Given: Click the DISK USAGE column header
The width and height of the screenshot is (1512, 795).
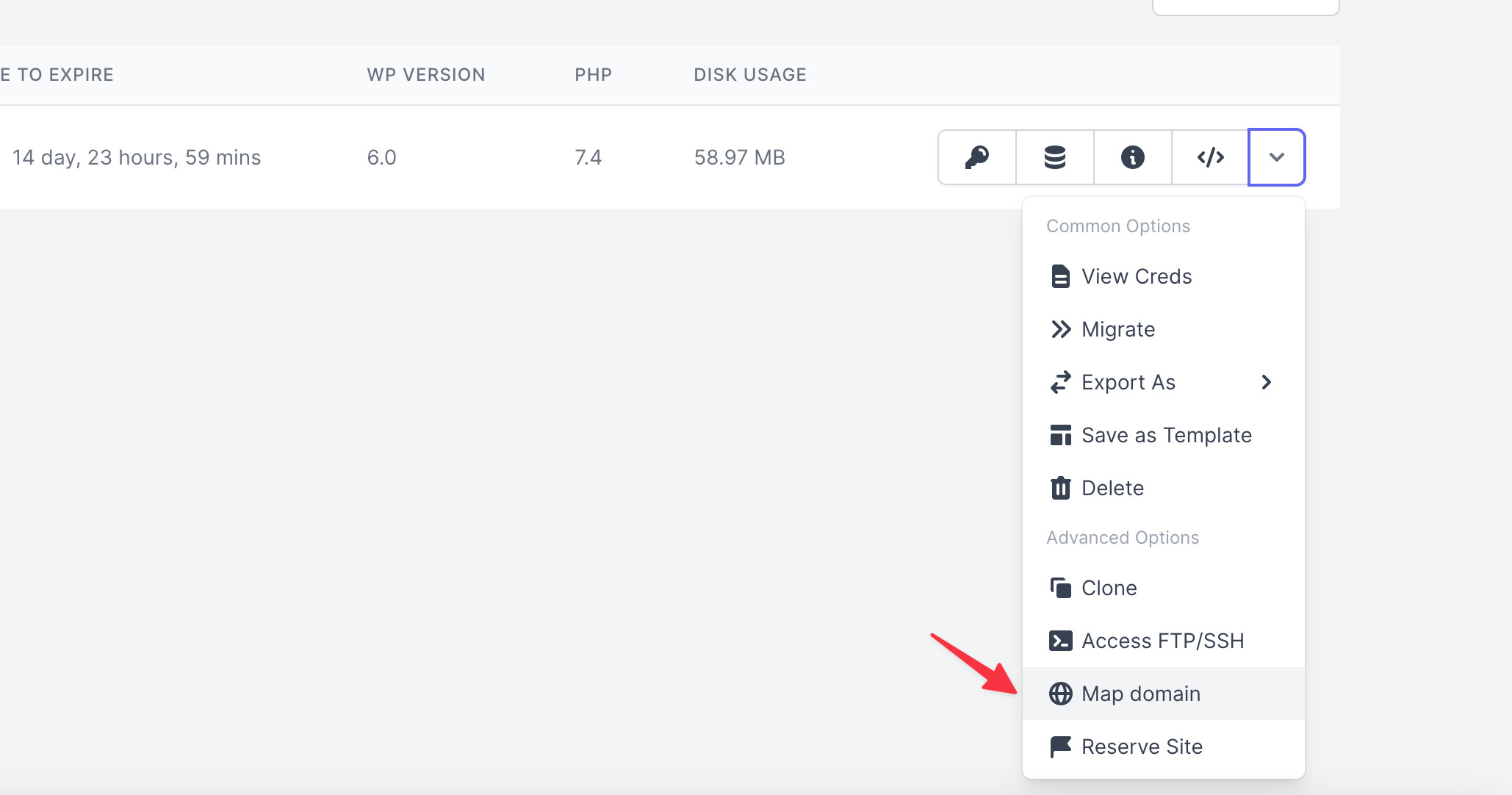Looking at the screenshot, I should click(x=750, y=75).
